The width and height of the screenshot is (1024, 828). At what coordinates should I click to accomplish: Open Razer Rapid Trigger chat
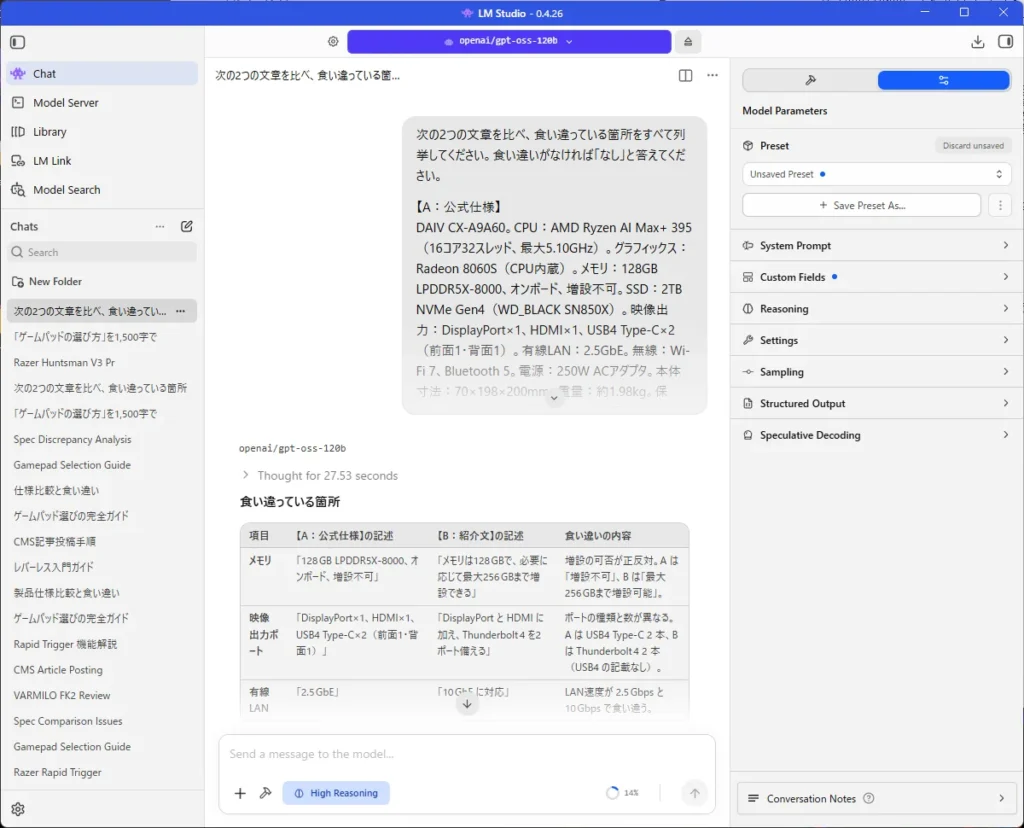click(101, 772)
